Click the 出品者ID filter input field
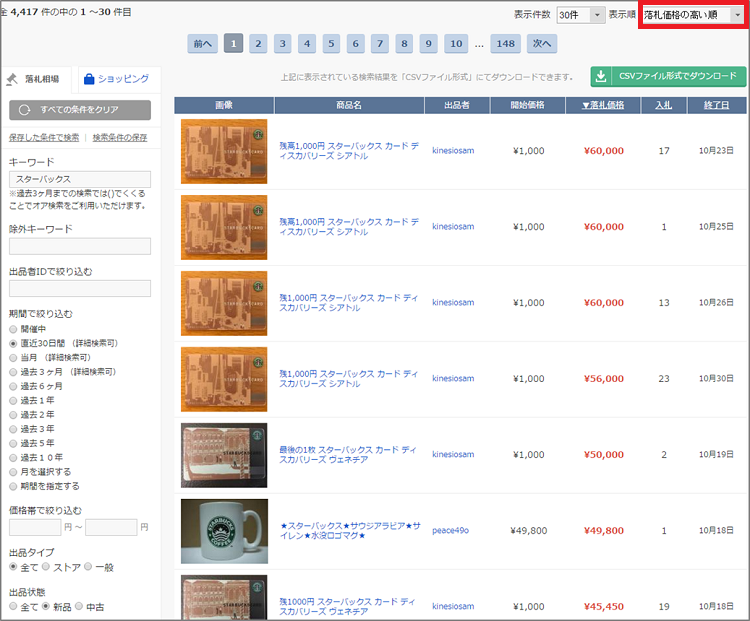Viewport: 750px width, 621px height. click(80, 288)
